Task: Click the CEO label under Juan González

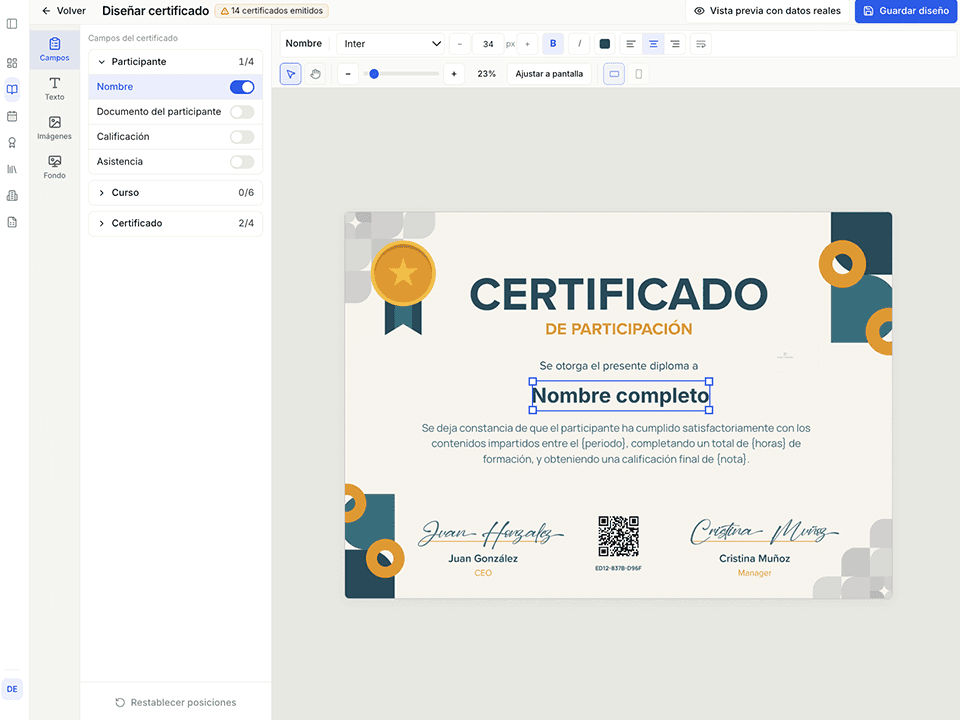Action: (483, 573)
